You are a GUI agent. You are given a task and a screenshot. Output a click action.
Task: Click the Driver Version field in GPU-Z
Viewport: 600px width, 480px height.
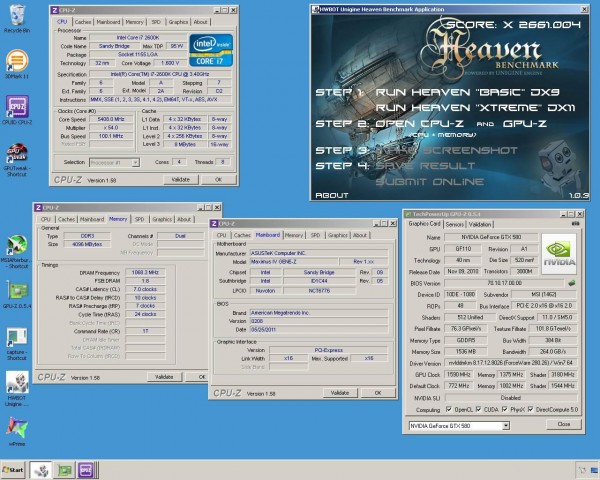(x=510, y=363)
